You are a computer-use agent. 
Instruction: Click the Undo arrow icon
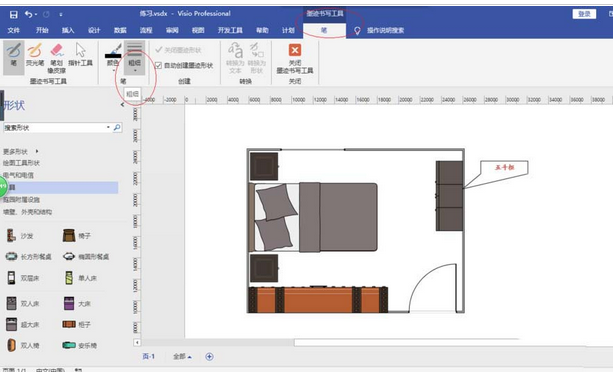click(x=29, y=14)
